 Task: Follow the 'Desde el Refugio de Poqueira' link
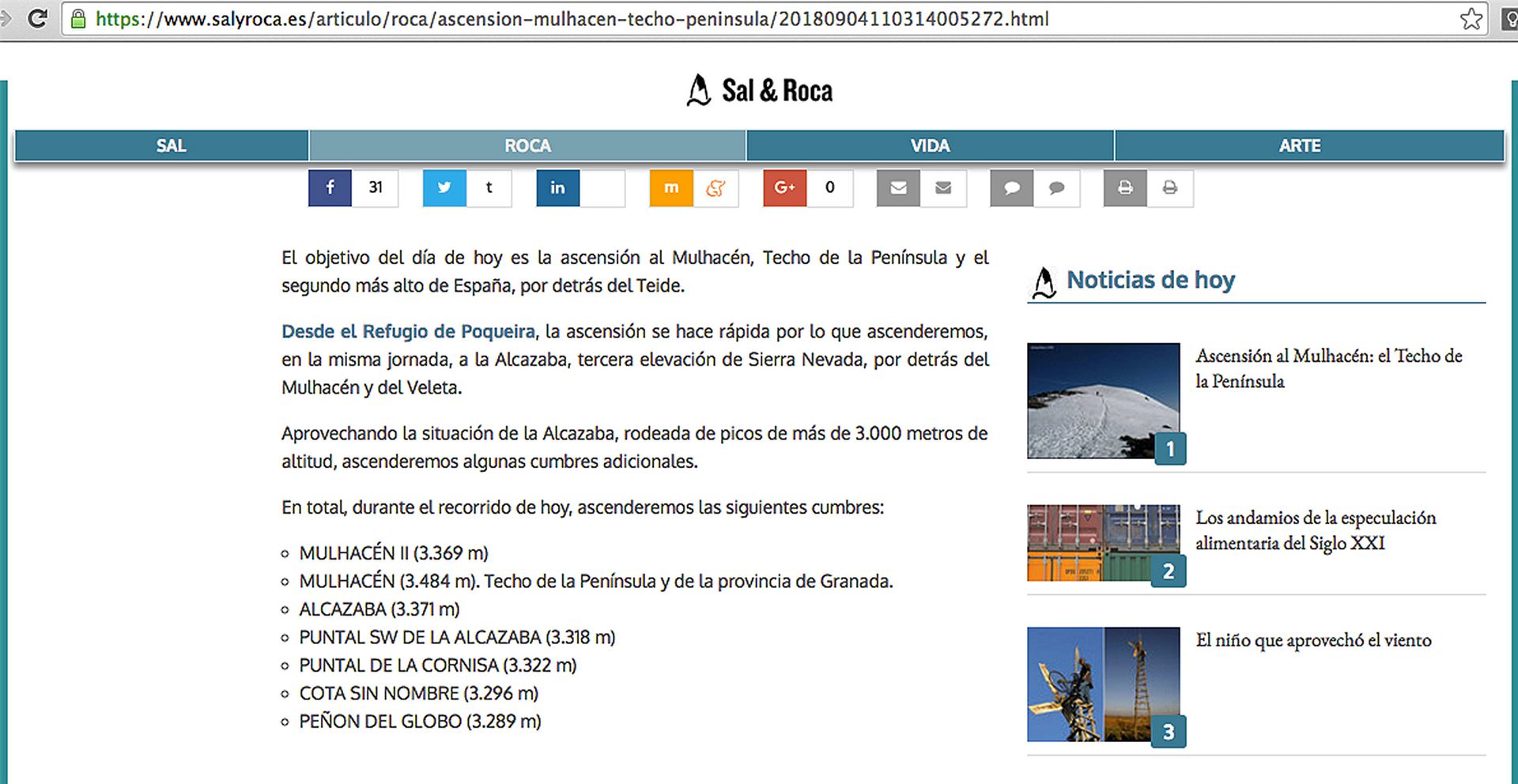[409, 331]
